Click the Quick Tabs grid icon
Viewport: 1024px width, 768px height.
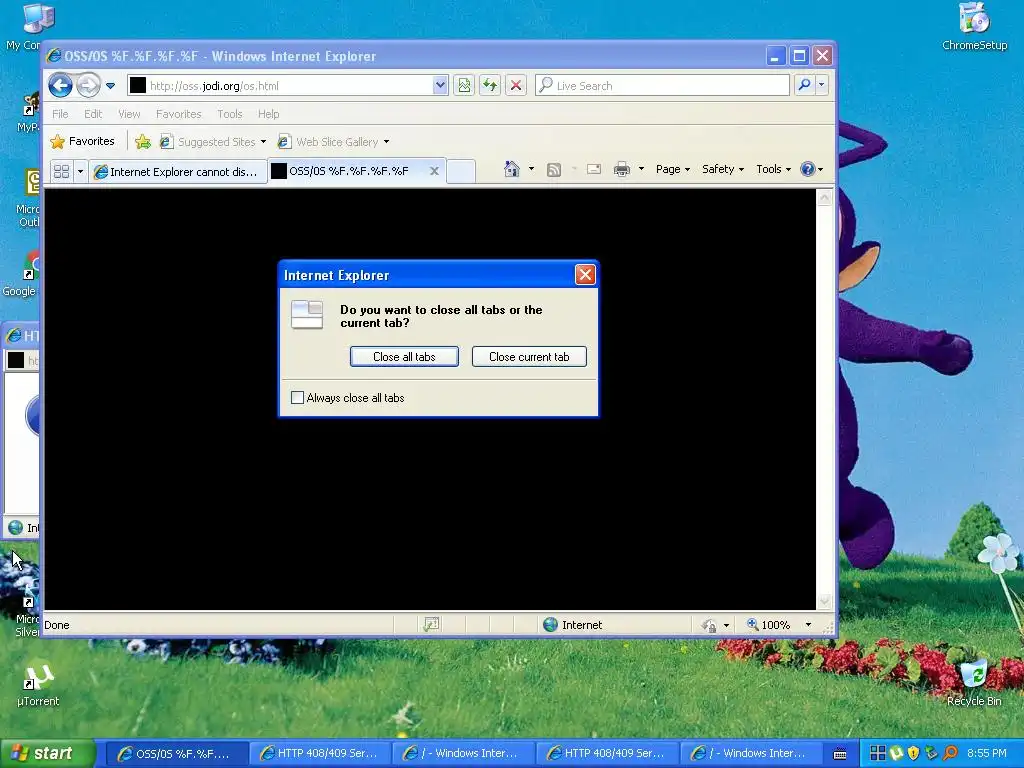point(61,171)
